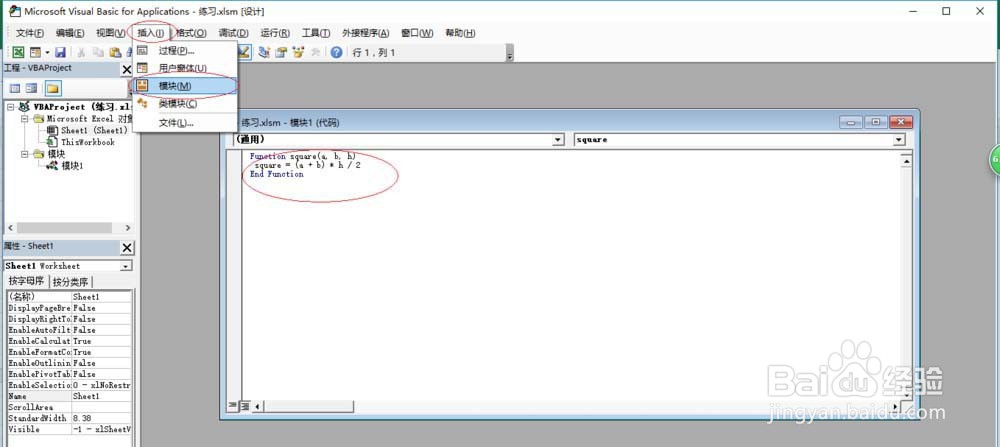Click the View Object icon in project pane
This screenshot has height=447, width=1000.
(x=31, y=89)
